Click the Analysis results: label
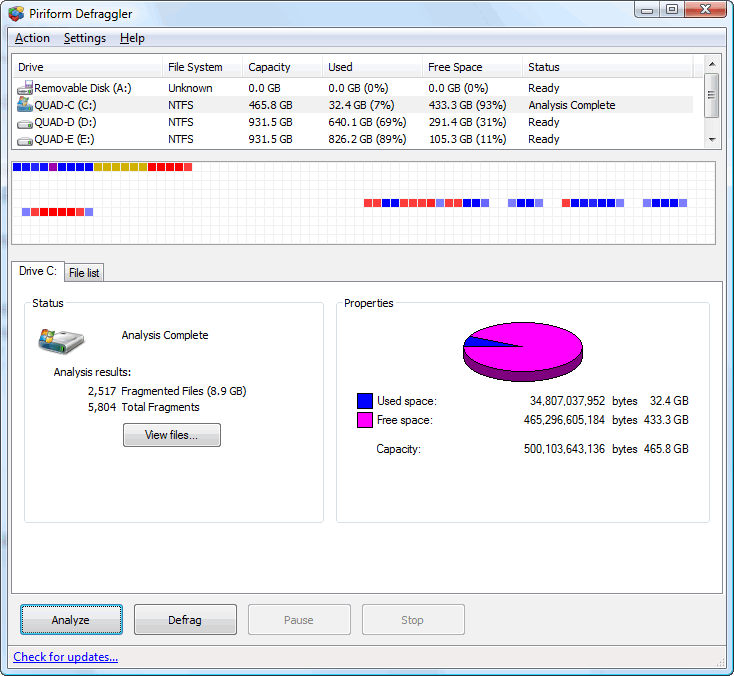This screenshot has width=734, height=676. point(92,372)
